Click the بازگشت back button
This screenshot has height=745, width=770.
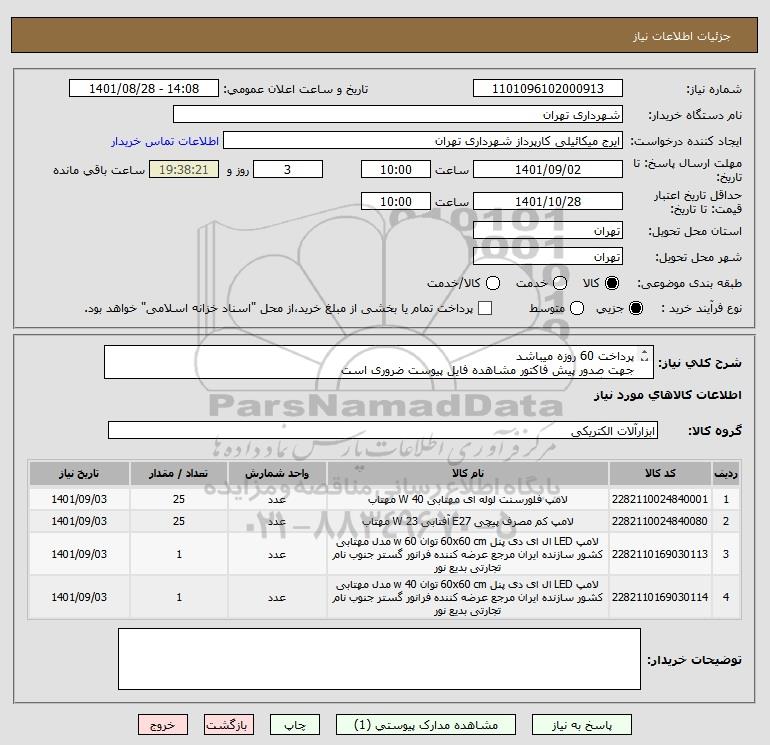[x=229, y=725]
